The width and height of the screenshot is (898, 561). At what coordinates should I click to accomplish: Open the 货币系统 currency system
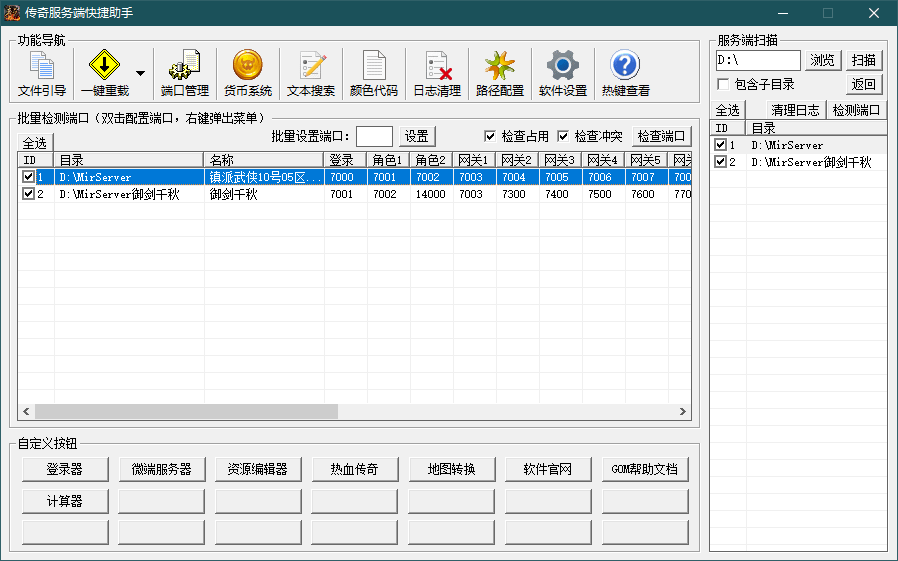247,74
